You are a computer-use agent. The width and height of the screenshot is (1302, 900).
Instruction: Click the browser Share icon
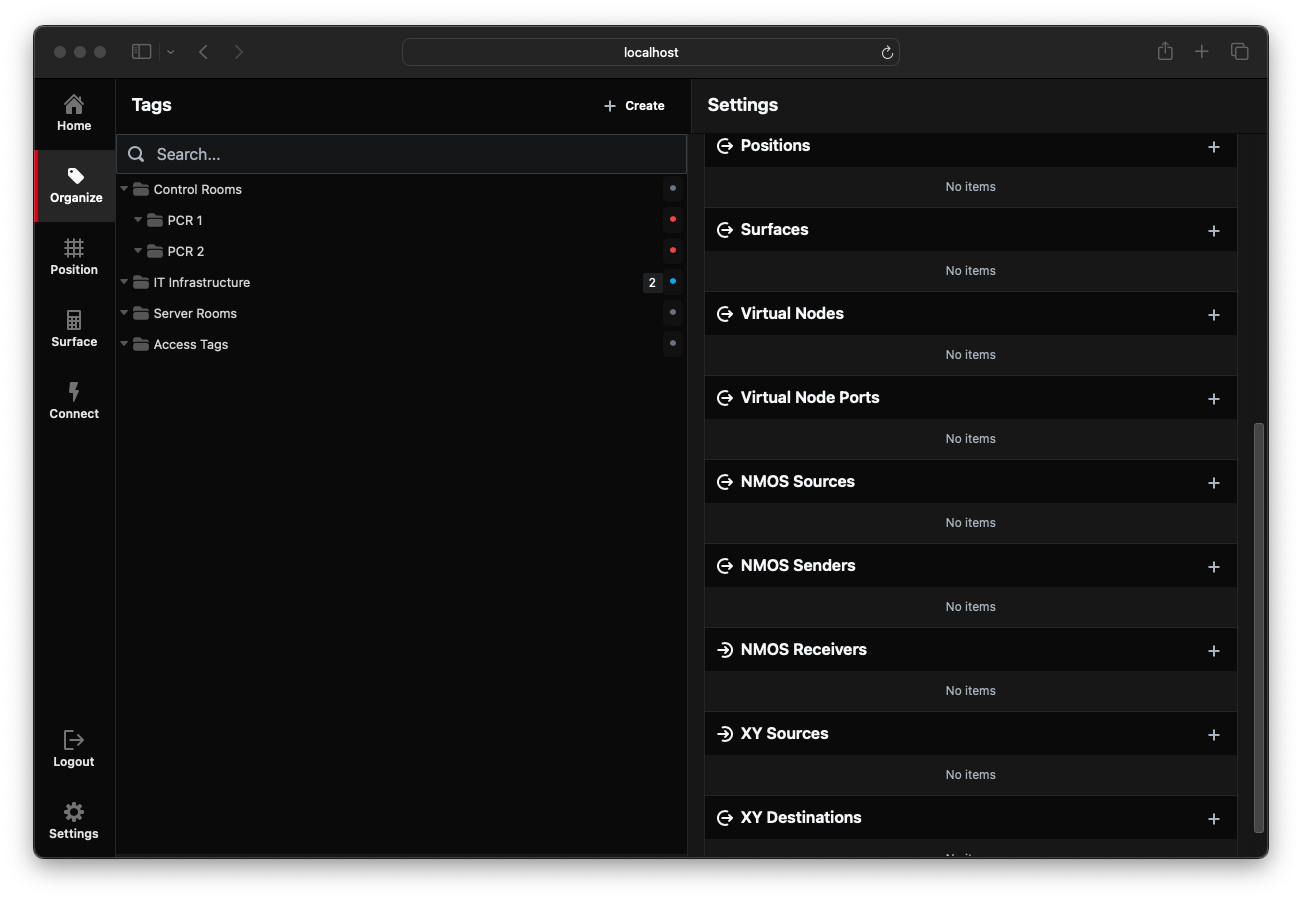pyautogui.click(x=1165, y=51)
